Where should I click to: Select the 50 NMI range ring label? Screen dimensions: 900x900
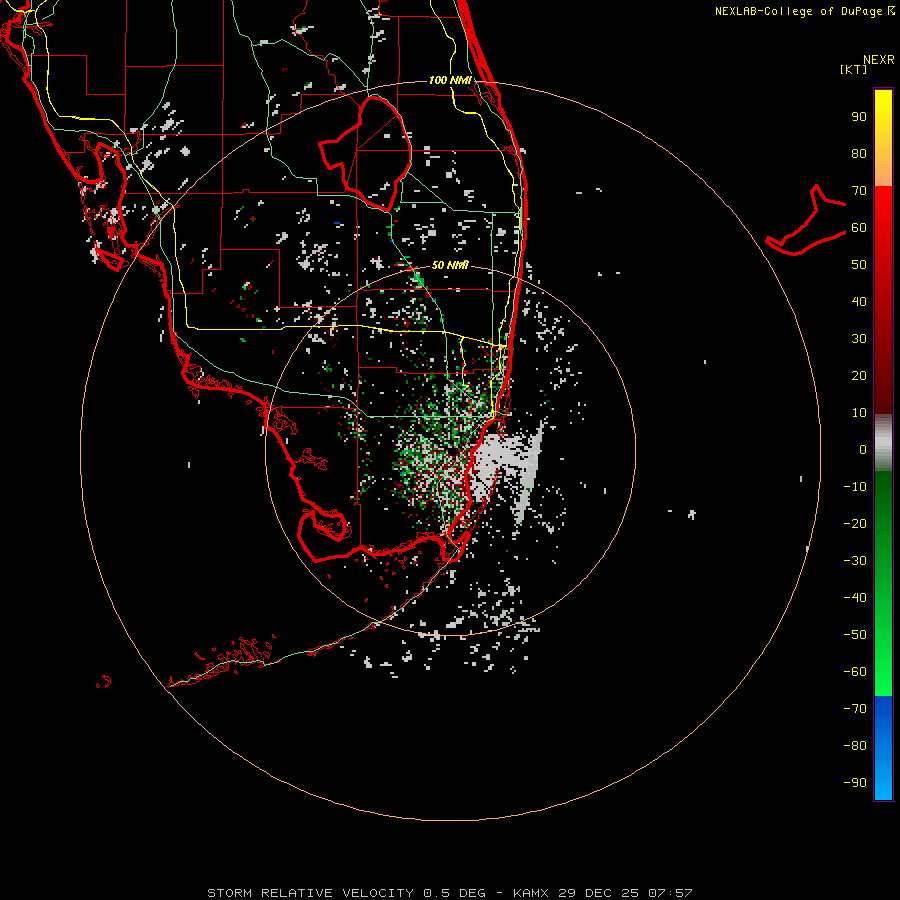click(x=450, y=265)
